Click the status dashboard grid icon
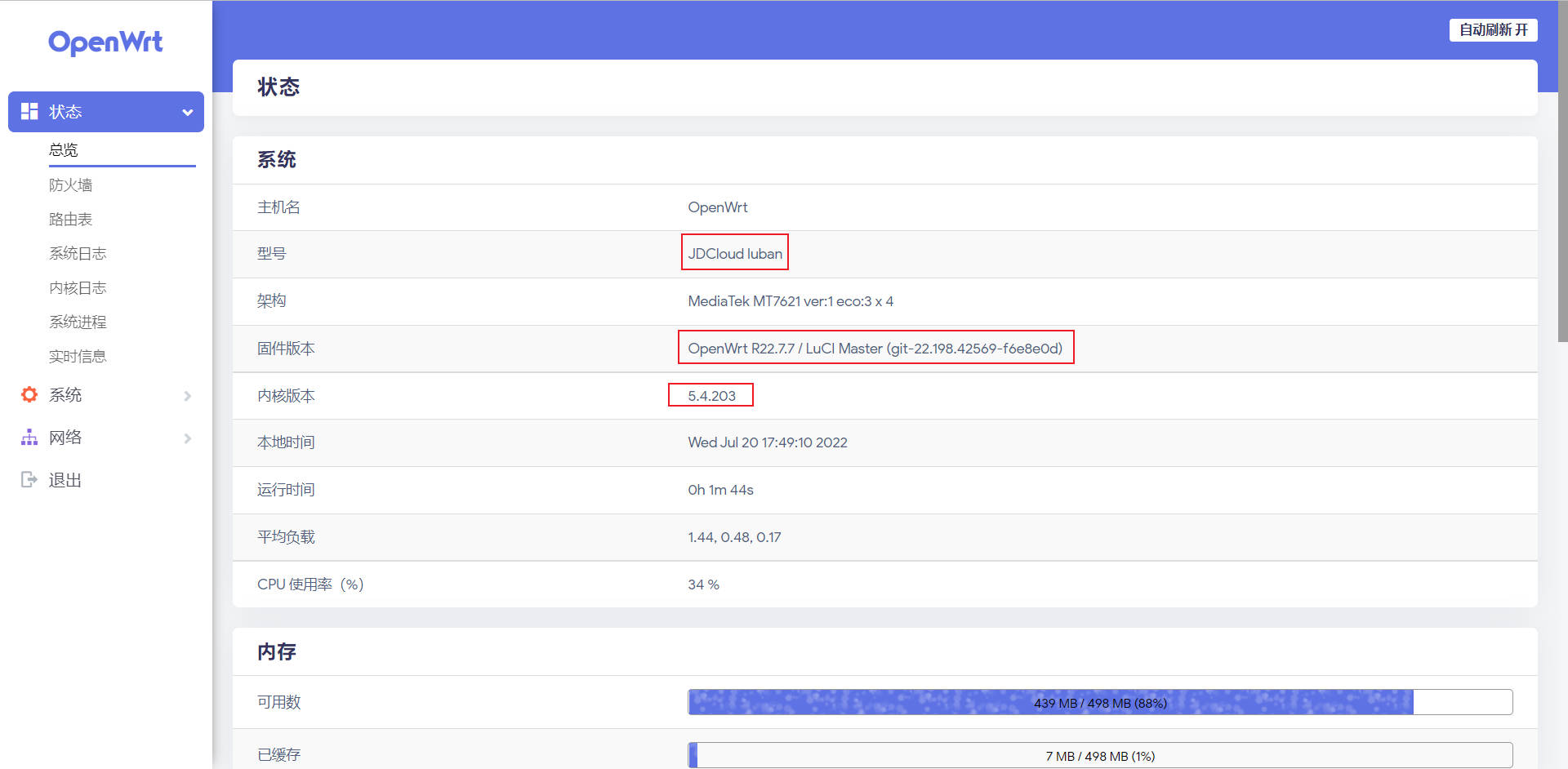The width and height of the screenshot is (1568, 769). pos(29,112)
